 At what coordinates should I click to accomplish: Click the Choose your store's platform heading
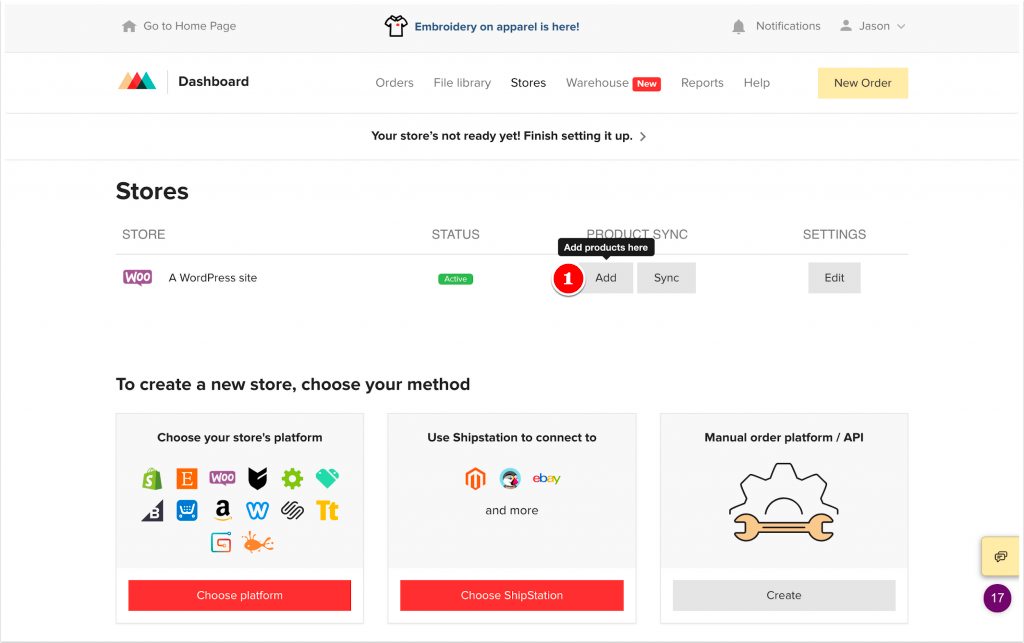(240, 437)
